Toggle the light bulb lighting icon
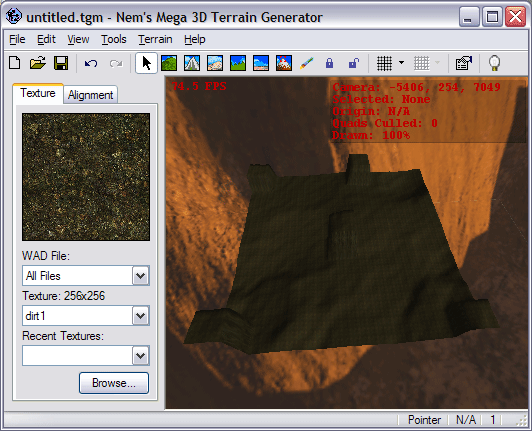Viewport: 532px width, 431px height. pyautogui.click(x=494, y=63)
